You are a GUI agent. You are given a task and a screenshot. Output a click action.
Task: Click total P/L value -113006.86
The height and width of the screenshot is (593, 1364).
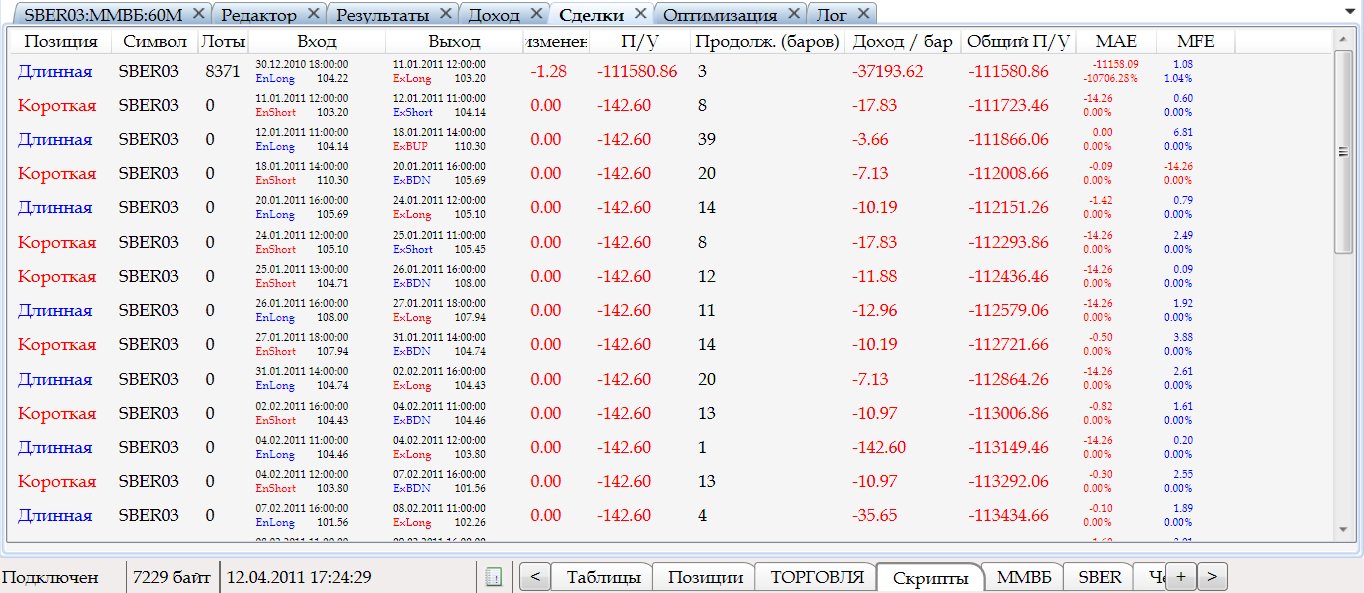1008,413
